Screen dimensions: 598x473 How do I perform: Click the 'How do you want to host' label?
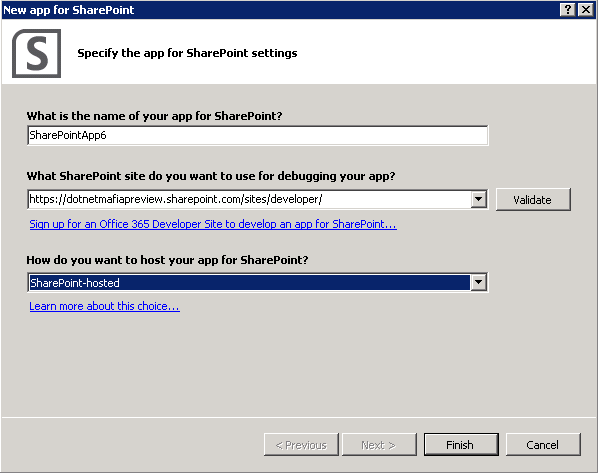[x=167, y=260]
